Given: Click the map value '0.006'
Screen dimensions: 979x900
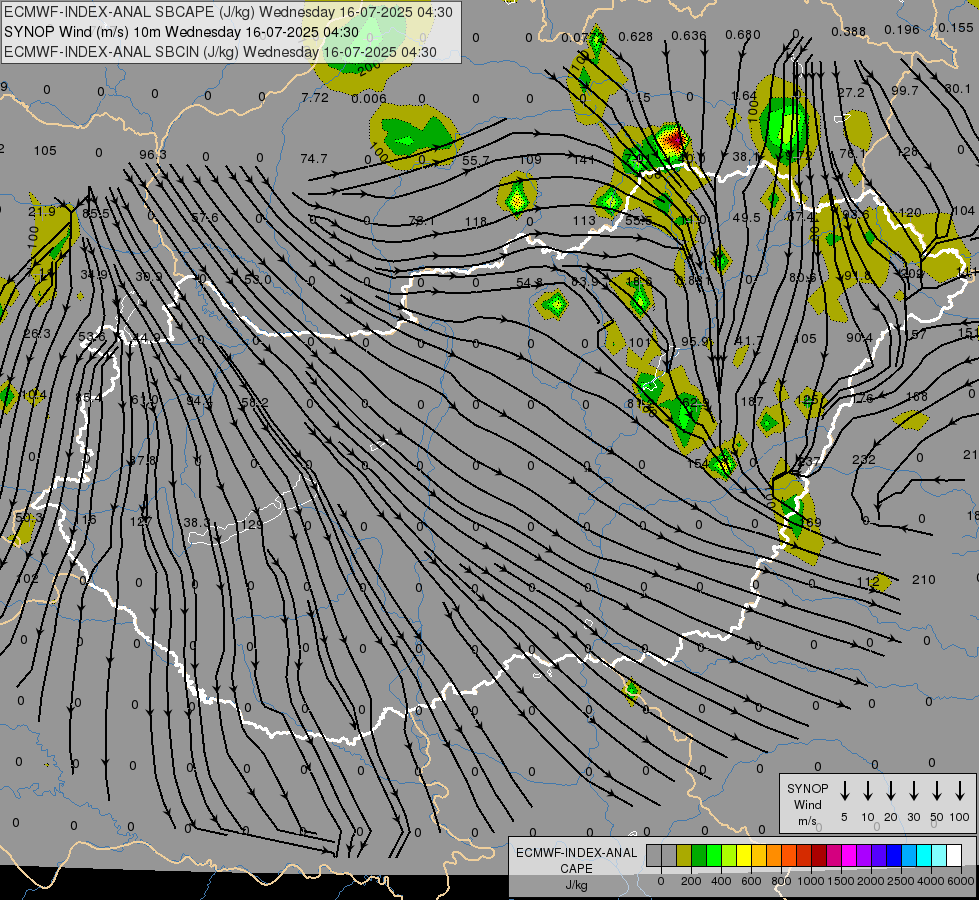Looking at the screenshot, I should 368,99.
